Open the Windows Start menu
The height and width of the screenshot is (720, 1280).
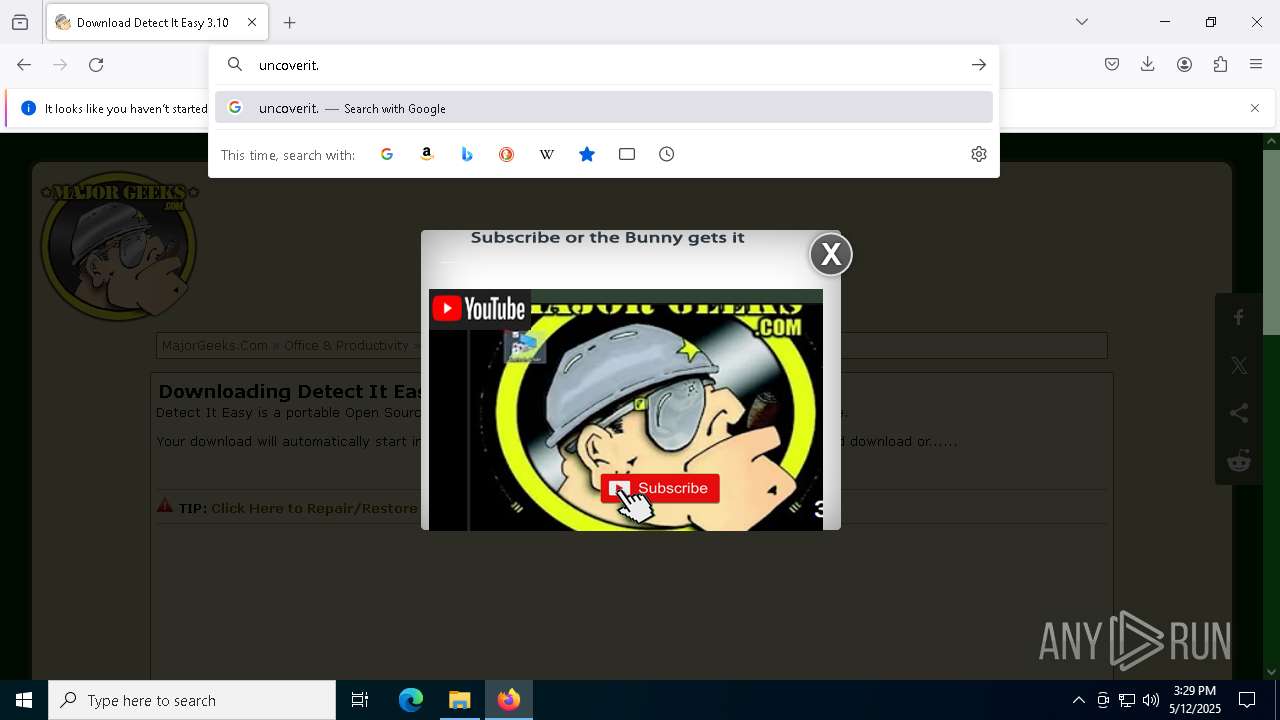tap(24, 700)
